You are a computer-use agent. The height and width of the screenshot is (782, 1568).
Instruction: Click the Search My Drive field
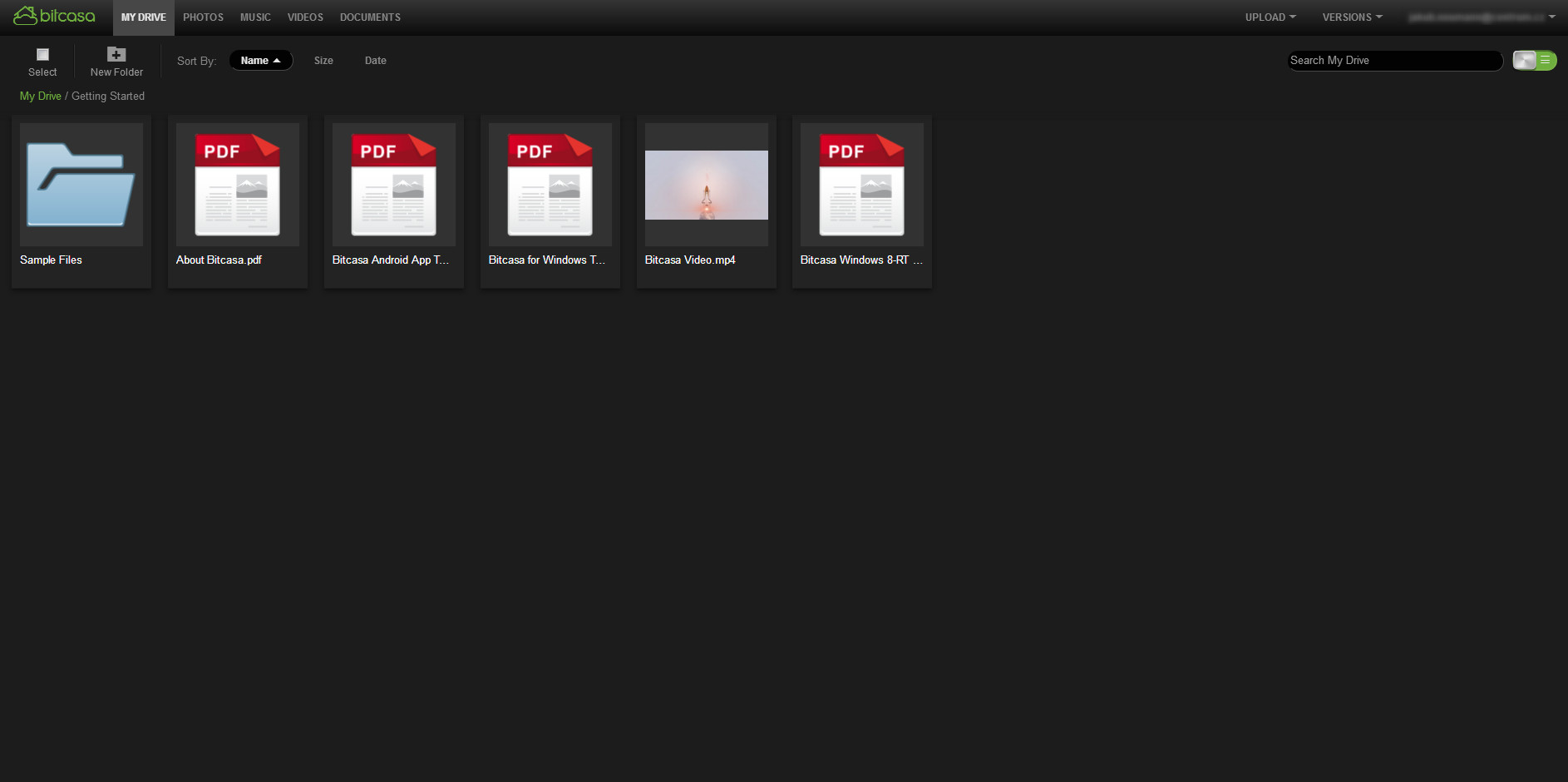pyautogui.click(x=1395, y=61)
